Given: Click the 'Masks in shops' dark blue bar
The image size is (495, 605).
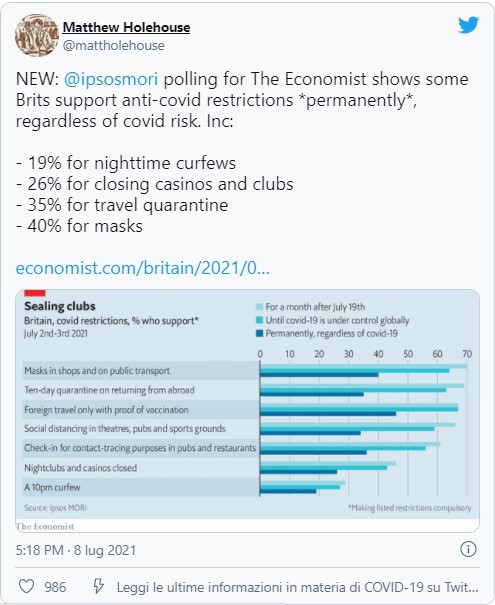Looking at the screenshot, I should coord(319,375).
